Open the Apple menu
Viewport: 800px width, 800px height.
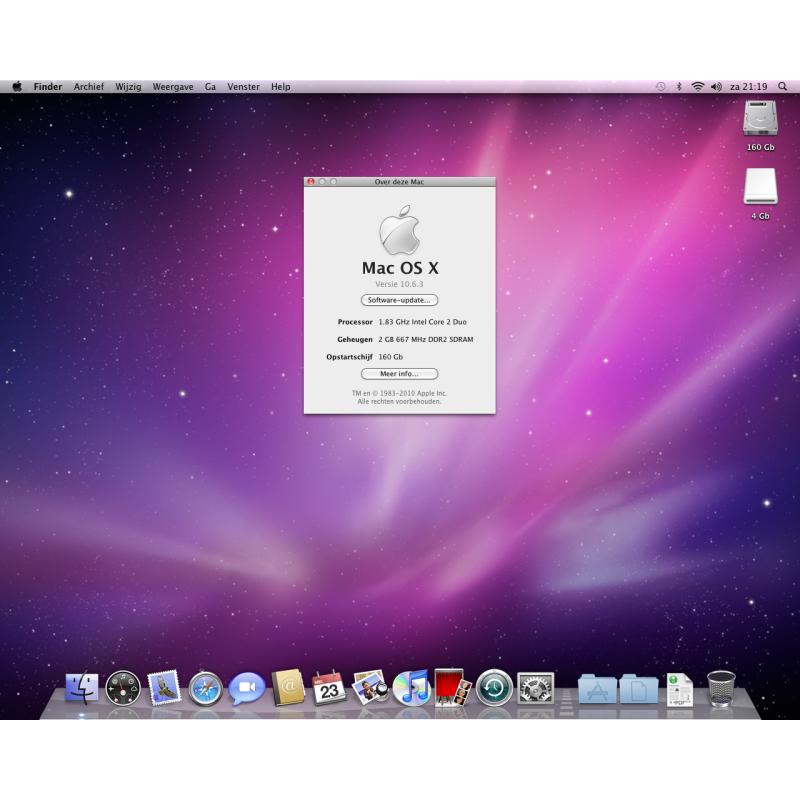pos(17,86)
